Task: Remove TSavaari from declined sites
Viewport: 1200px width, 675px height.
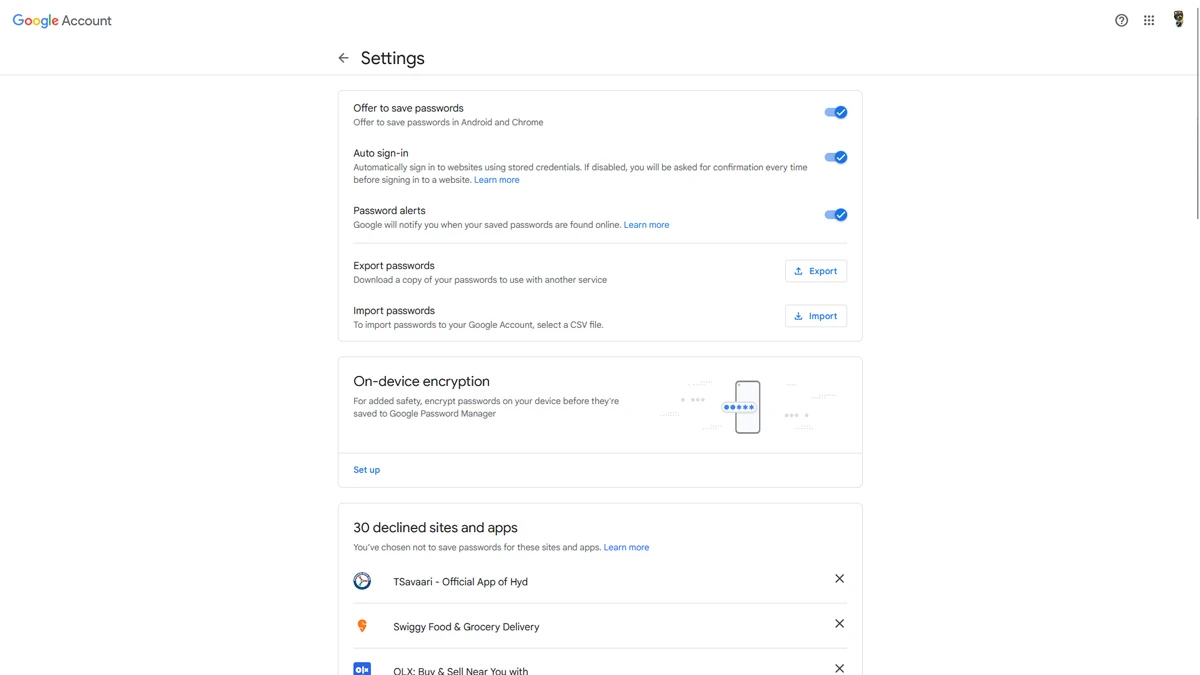Action: click(839, 579)
